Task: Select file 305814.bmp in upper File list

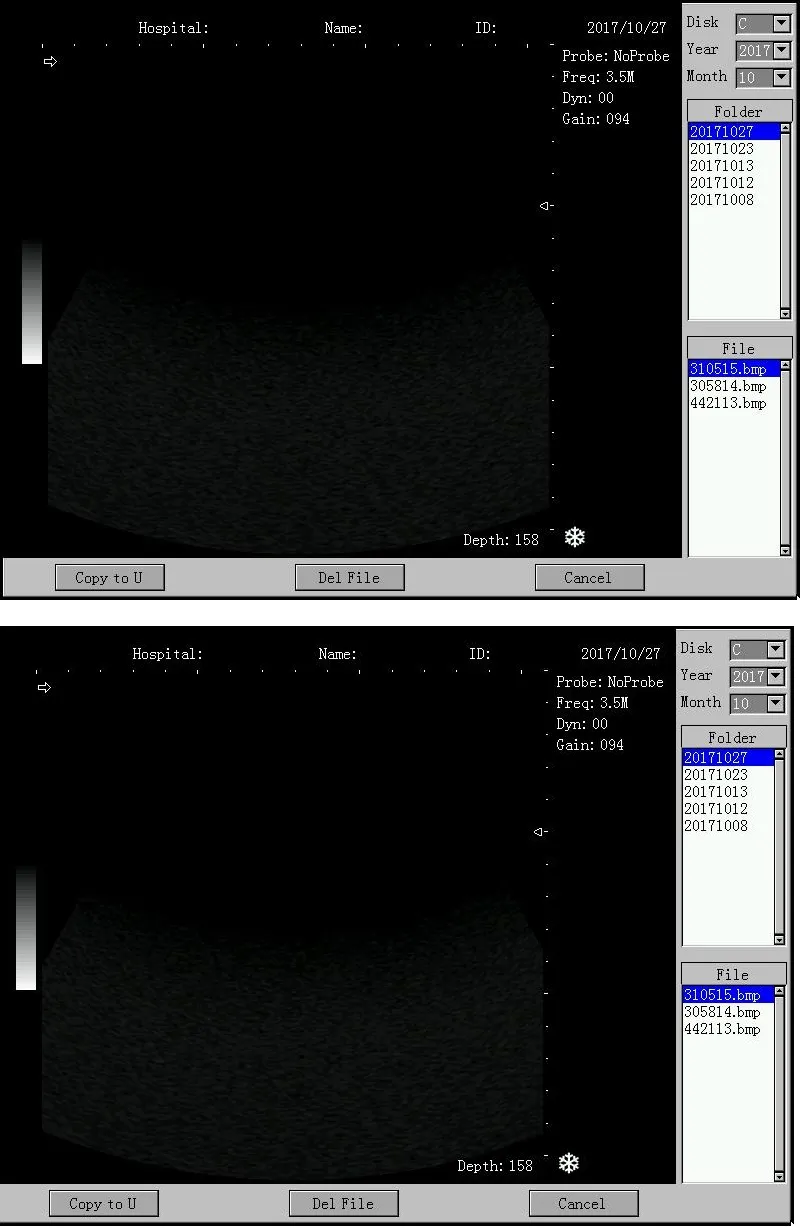Action: tap(728, 386)
